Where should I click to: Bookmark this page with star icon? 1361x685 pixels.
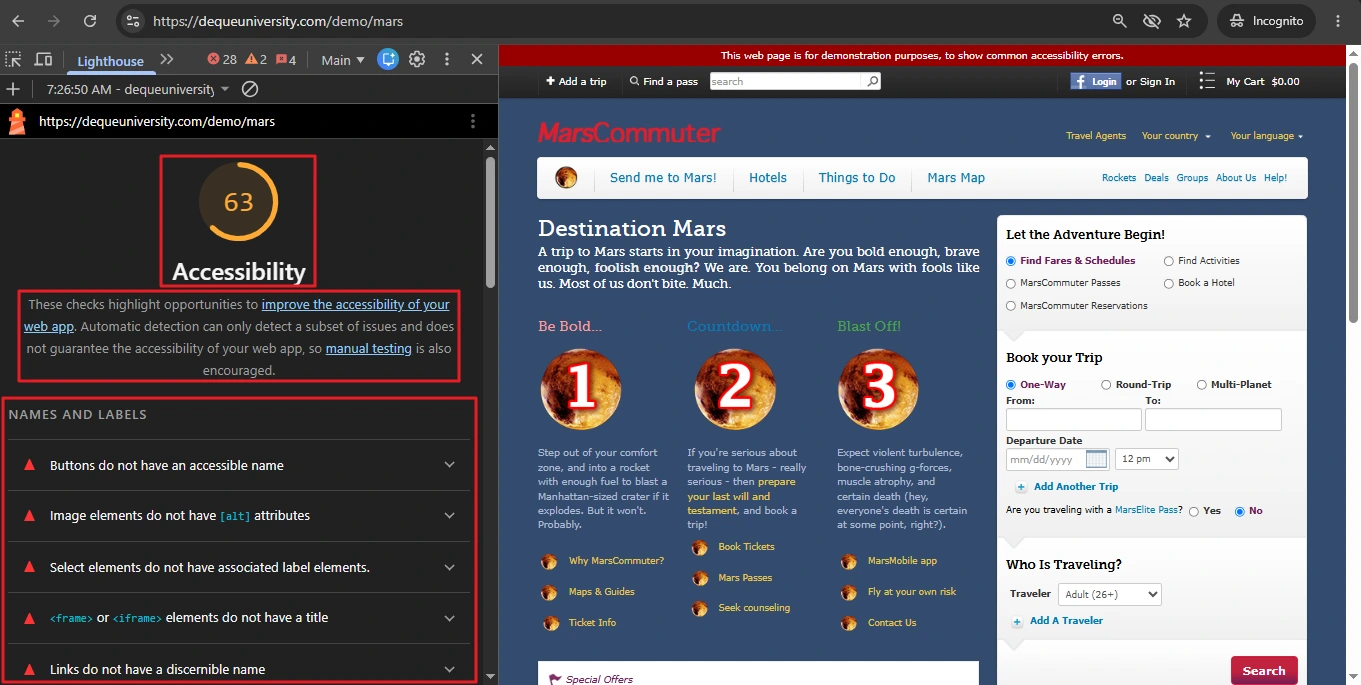(1184, 21)
